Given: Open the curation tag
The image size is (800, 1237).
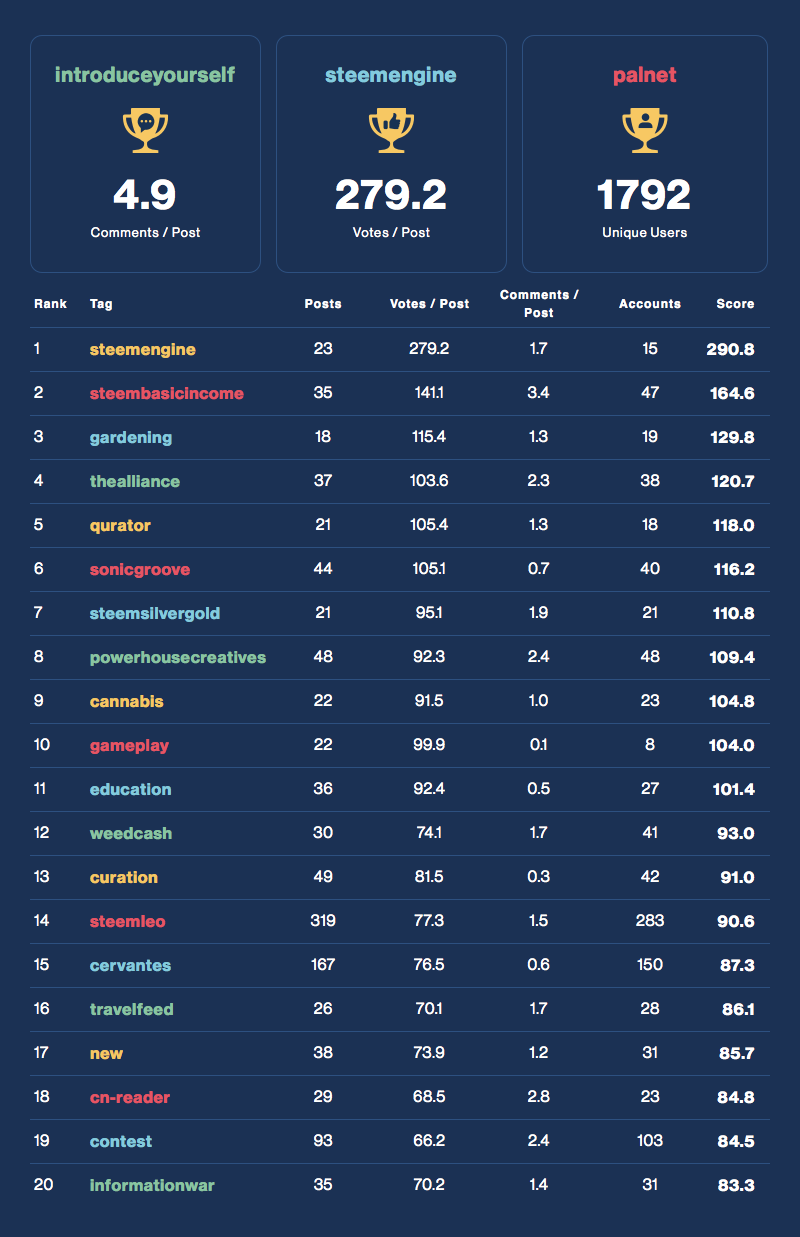Looking at the screenshot, I should 124,877.
